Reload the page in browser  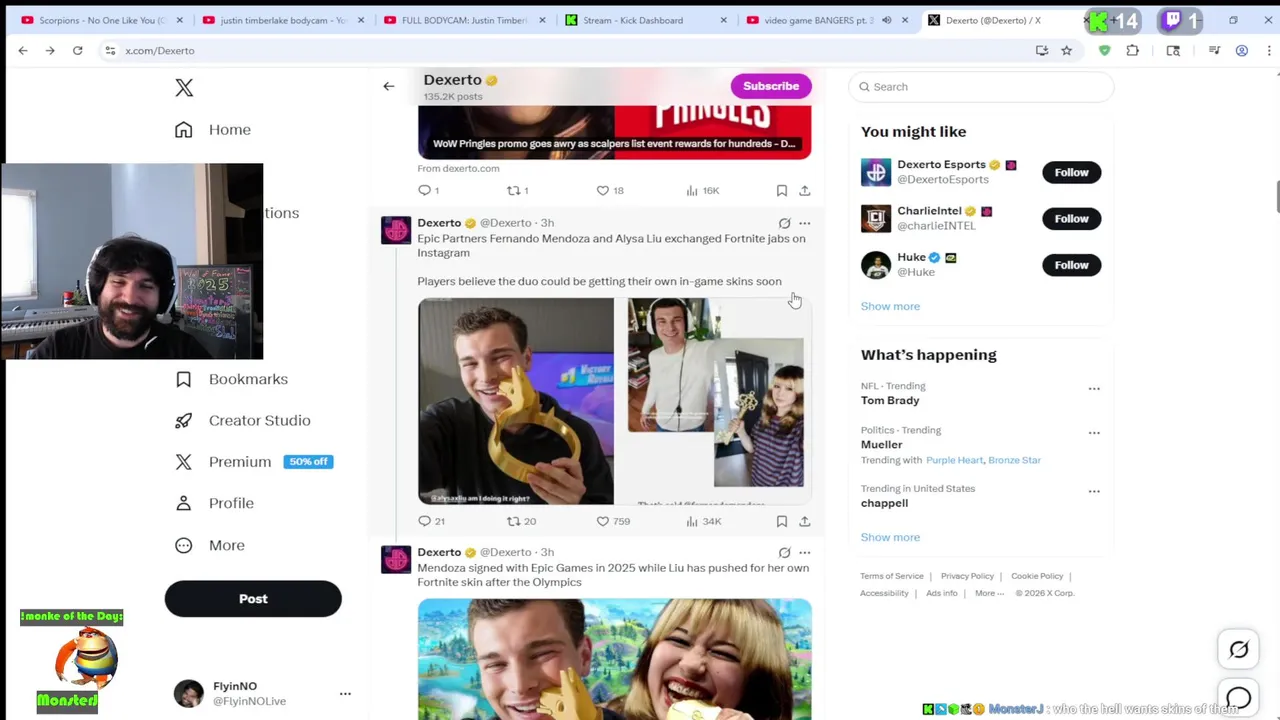tap(77, 50)
